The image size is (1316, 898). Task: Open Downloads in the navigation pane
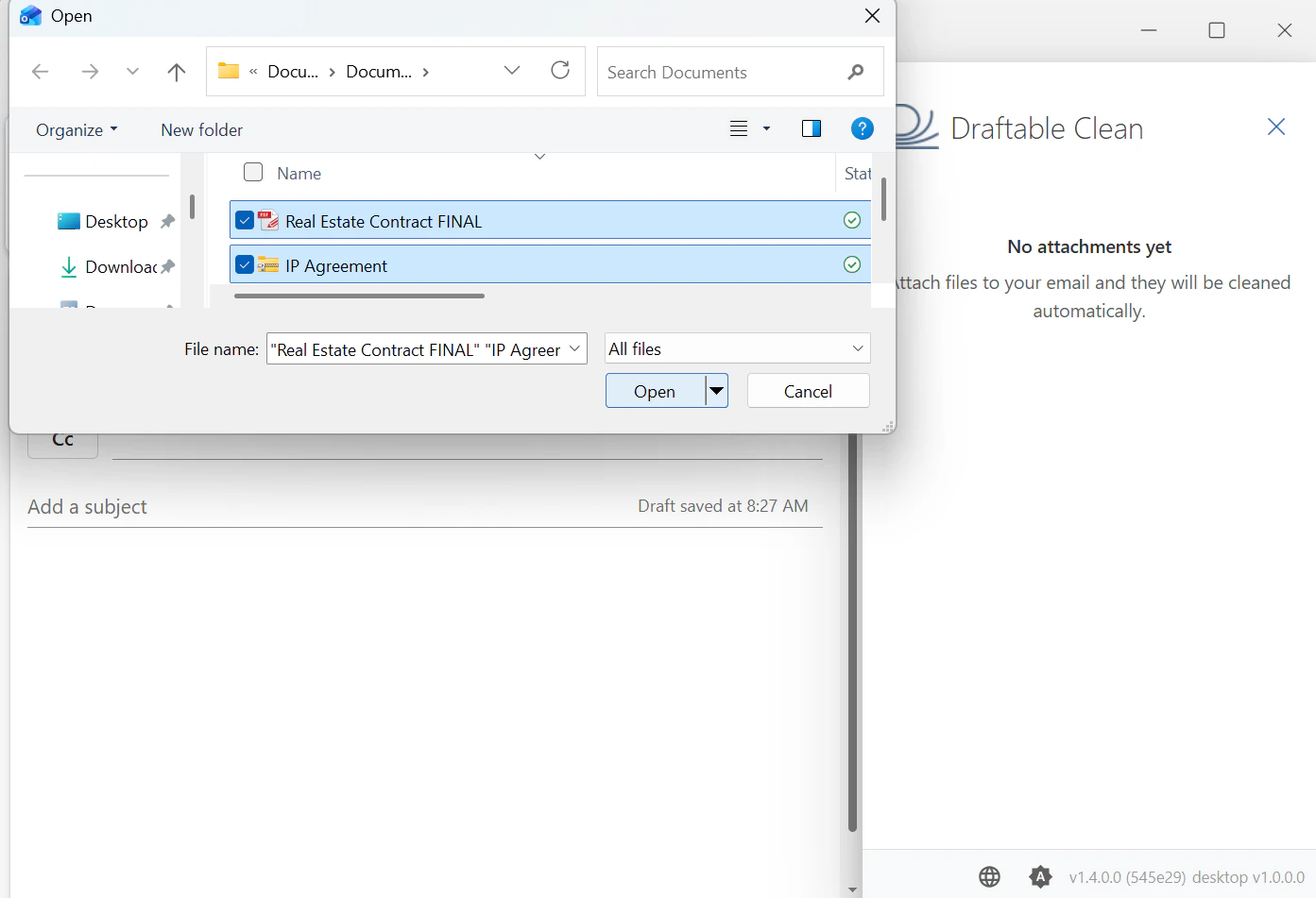(109, 267)
